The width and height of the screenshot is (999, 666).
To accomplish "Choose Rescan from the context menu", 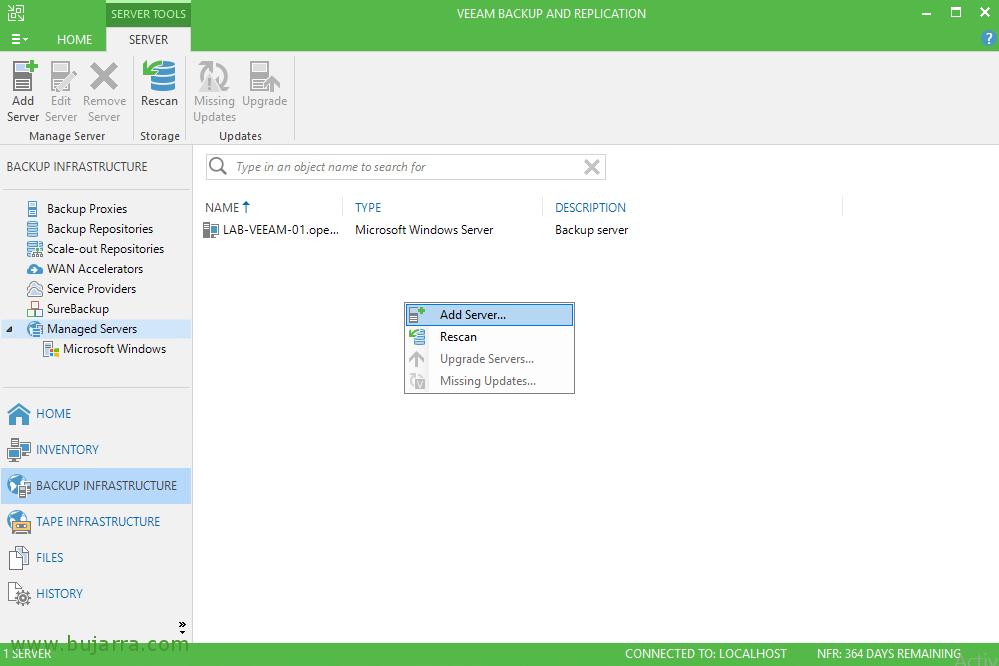I will pyautogui.click(x=489, y=337).
